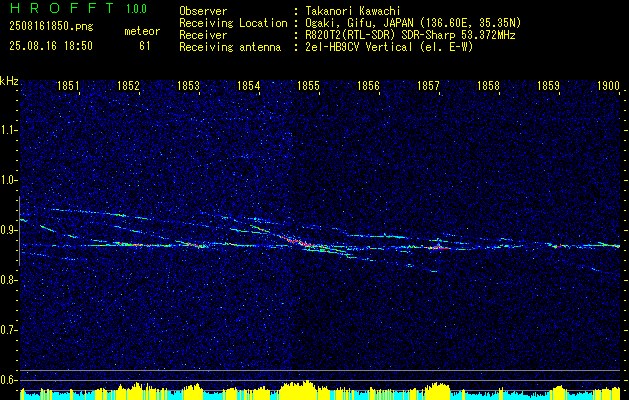Click the bright red echo near 1855

(x=299, y=242)
